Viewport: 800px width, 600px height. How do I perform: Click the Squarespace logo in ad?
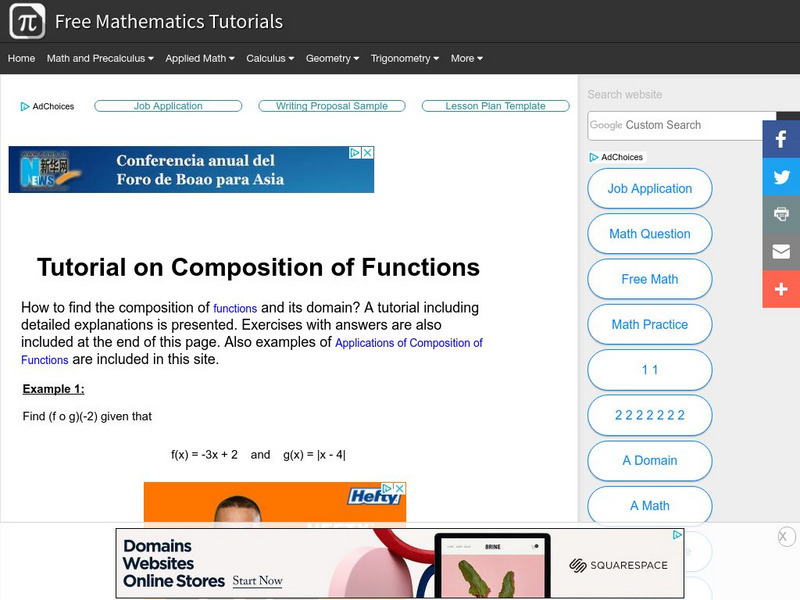tap(618, 565)
